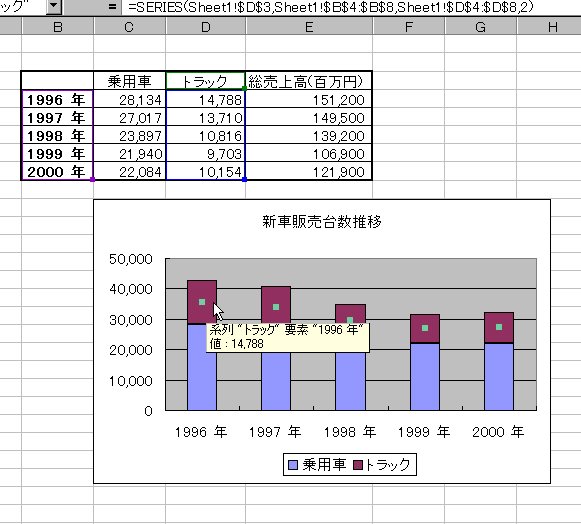The image size is (581, 524).
Task: Click the トラック header cell
Action: click(205, 81)
